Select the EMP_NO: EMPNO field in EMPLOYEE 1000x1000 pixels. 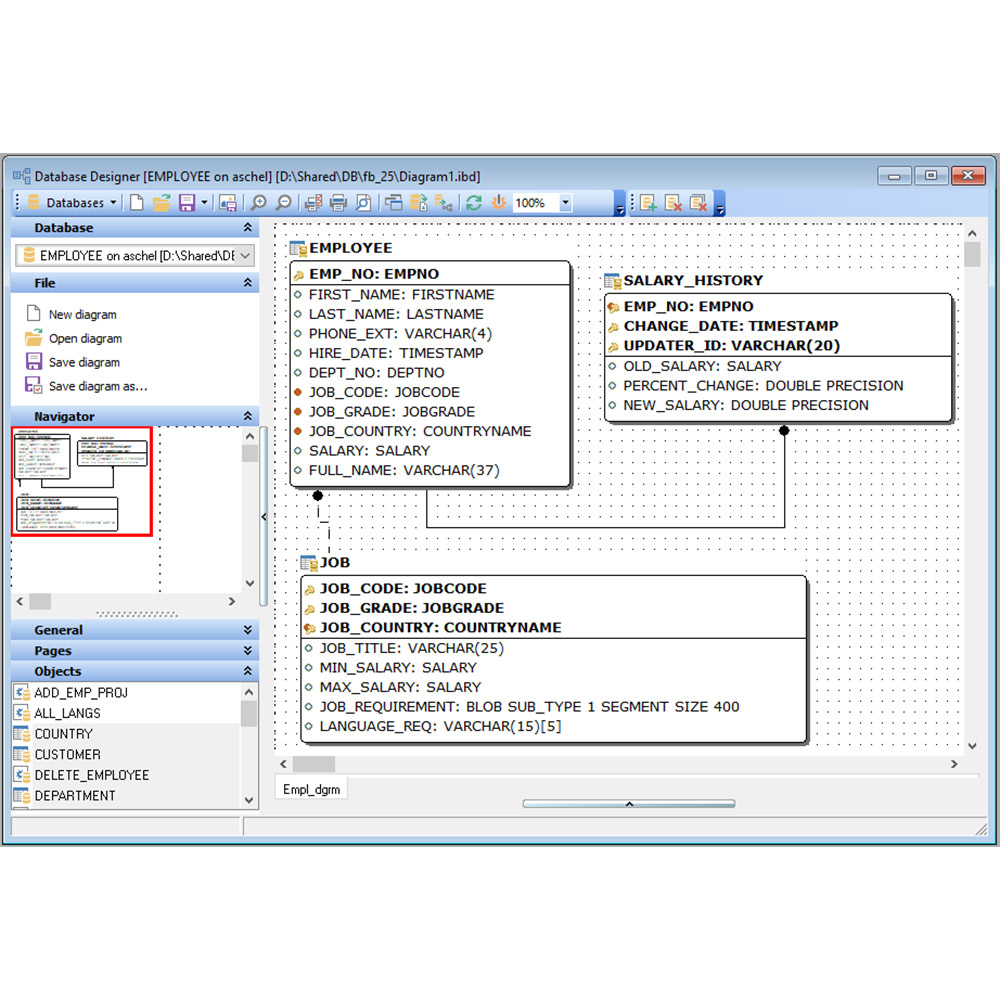(374, 274)
